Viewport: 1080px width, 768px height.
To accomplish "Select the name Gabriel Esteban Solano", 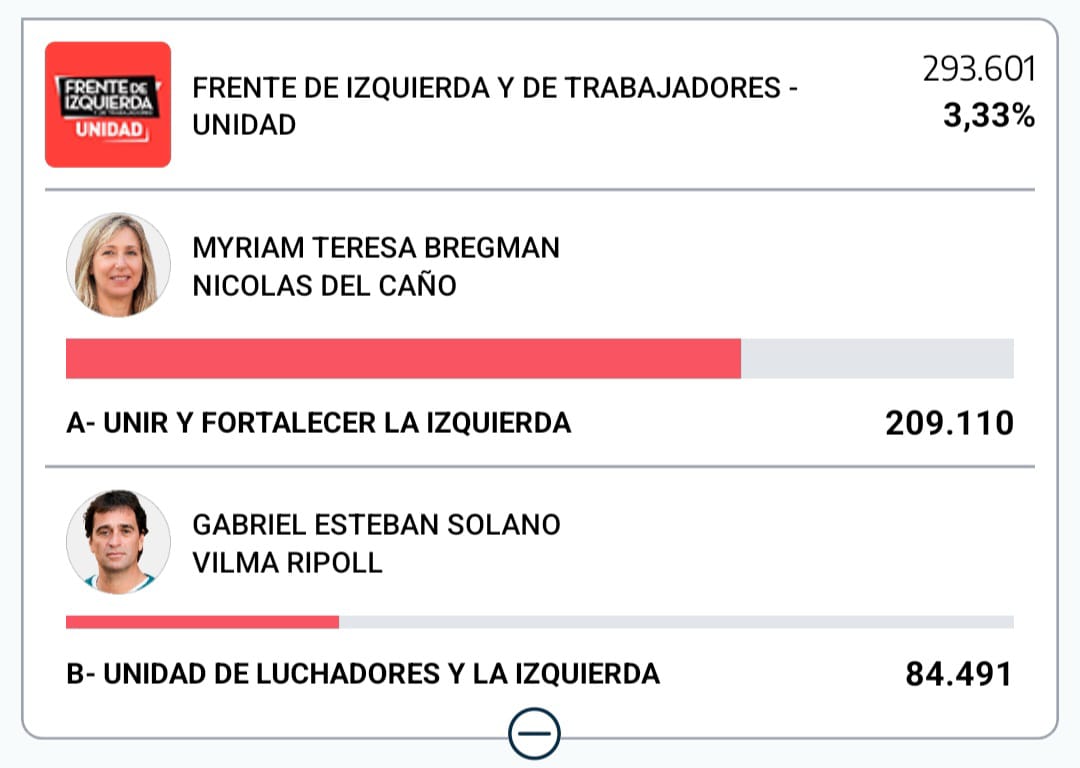I will 376,524.
